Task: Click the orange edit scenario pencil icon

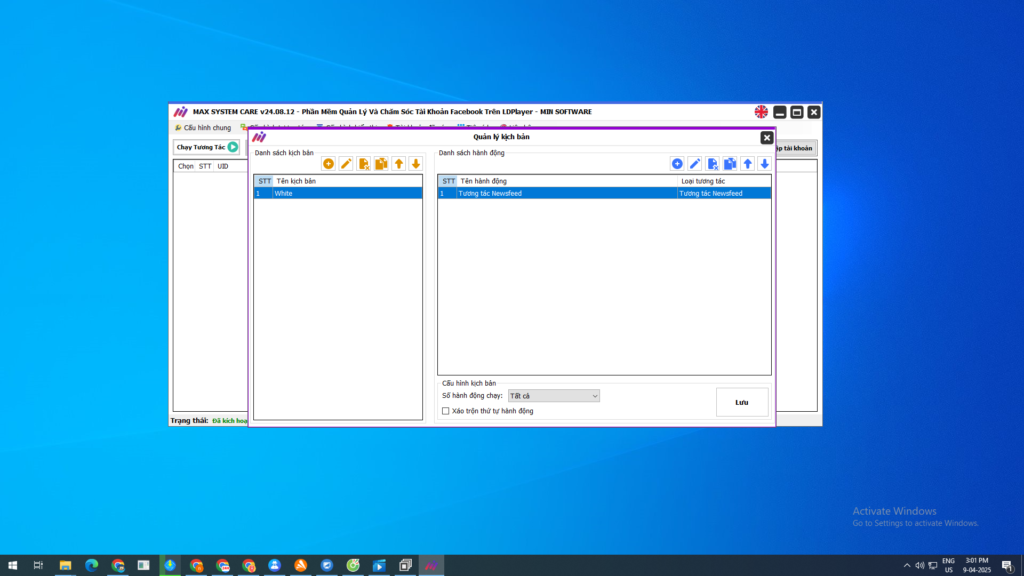Action: (x=346, y=163)
